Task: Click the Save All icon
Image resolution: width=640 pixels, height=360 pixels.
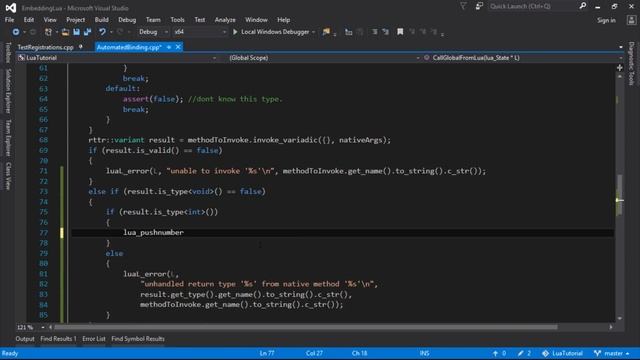Action: coord(87,32)
